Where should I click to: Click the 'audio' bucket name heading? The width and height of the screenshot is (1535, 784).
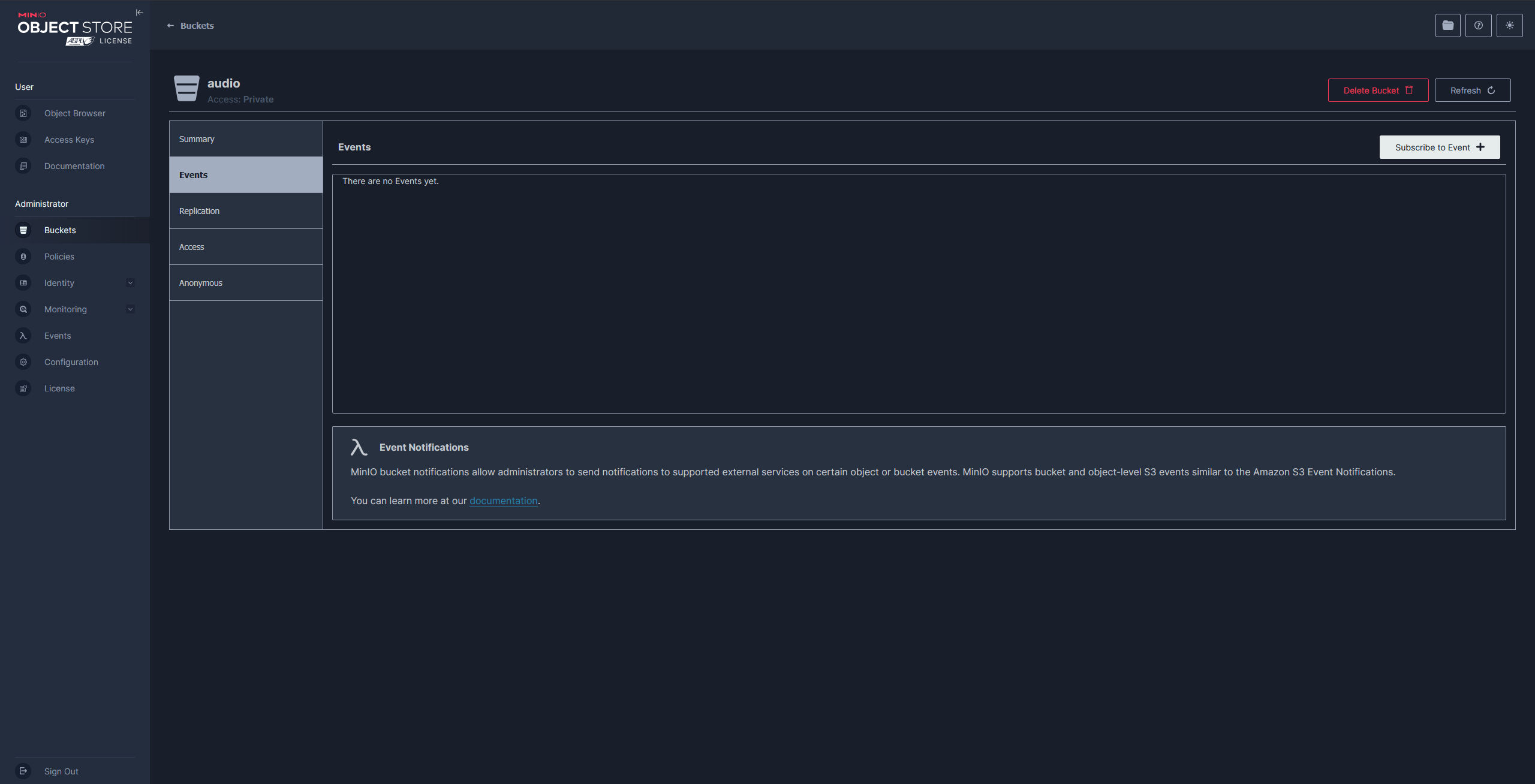click(224, 83)
